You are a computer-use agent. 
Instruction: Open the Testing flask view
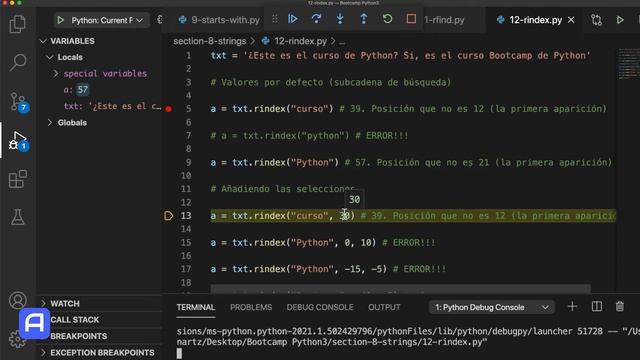pyautogui.click(x=18, y=217)
